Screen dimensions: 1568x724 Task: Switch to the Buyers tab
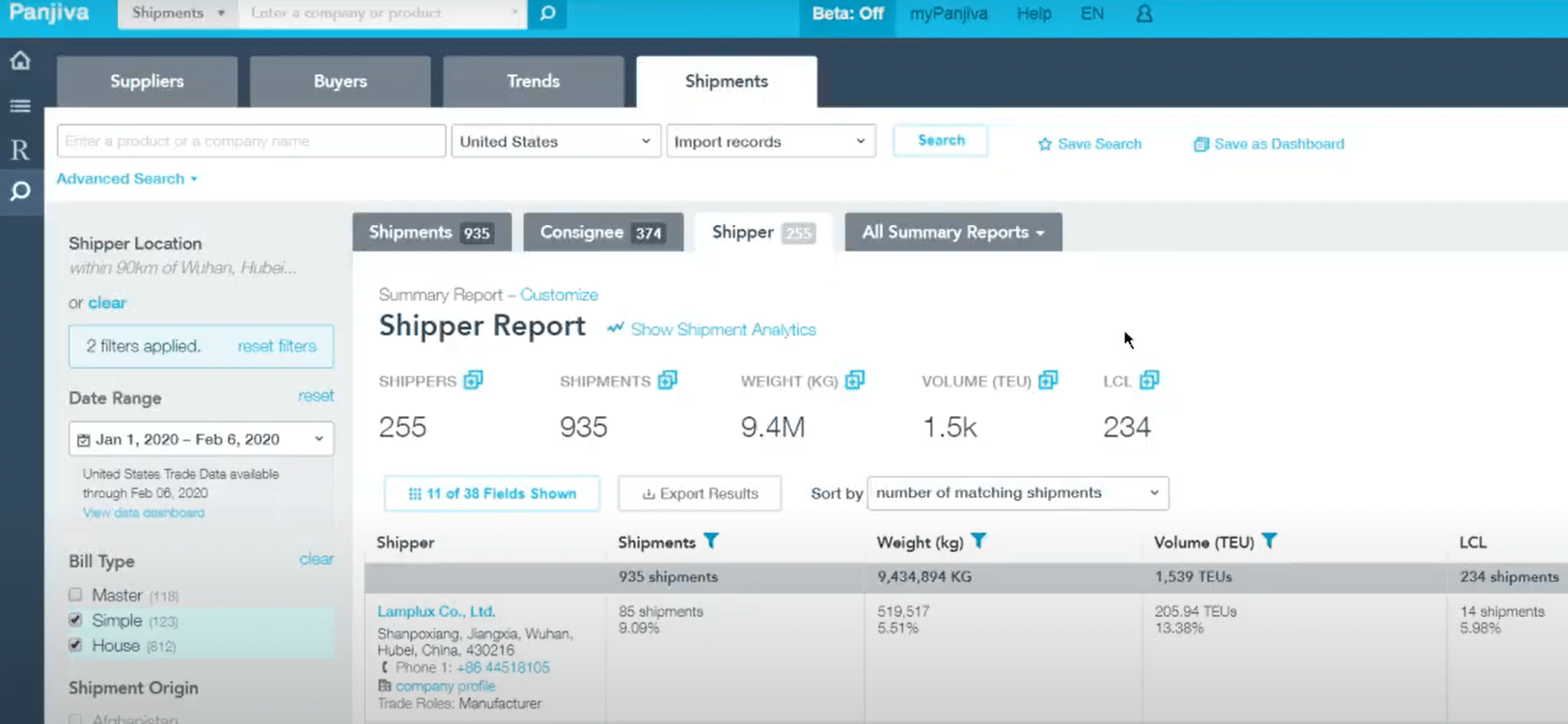(341, 81)
